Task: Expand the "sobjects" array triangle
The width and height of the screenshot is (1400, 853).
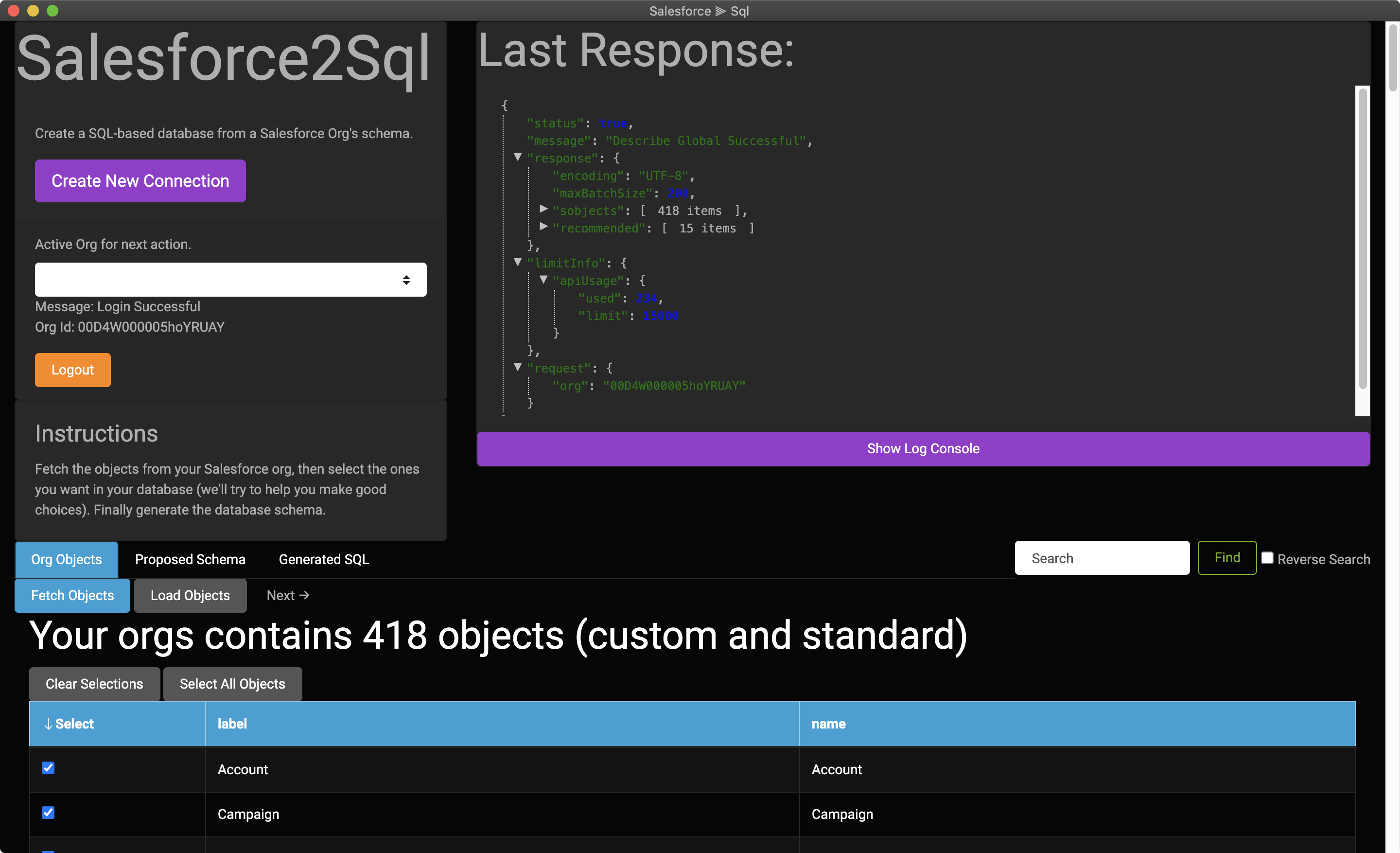Action: point(544,209)
